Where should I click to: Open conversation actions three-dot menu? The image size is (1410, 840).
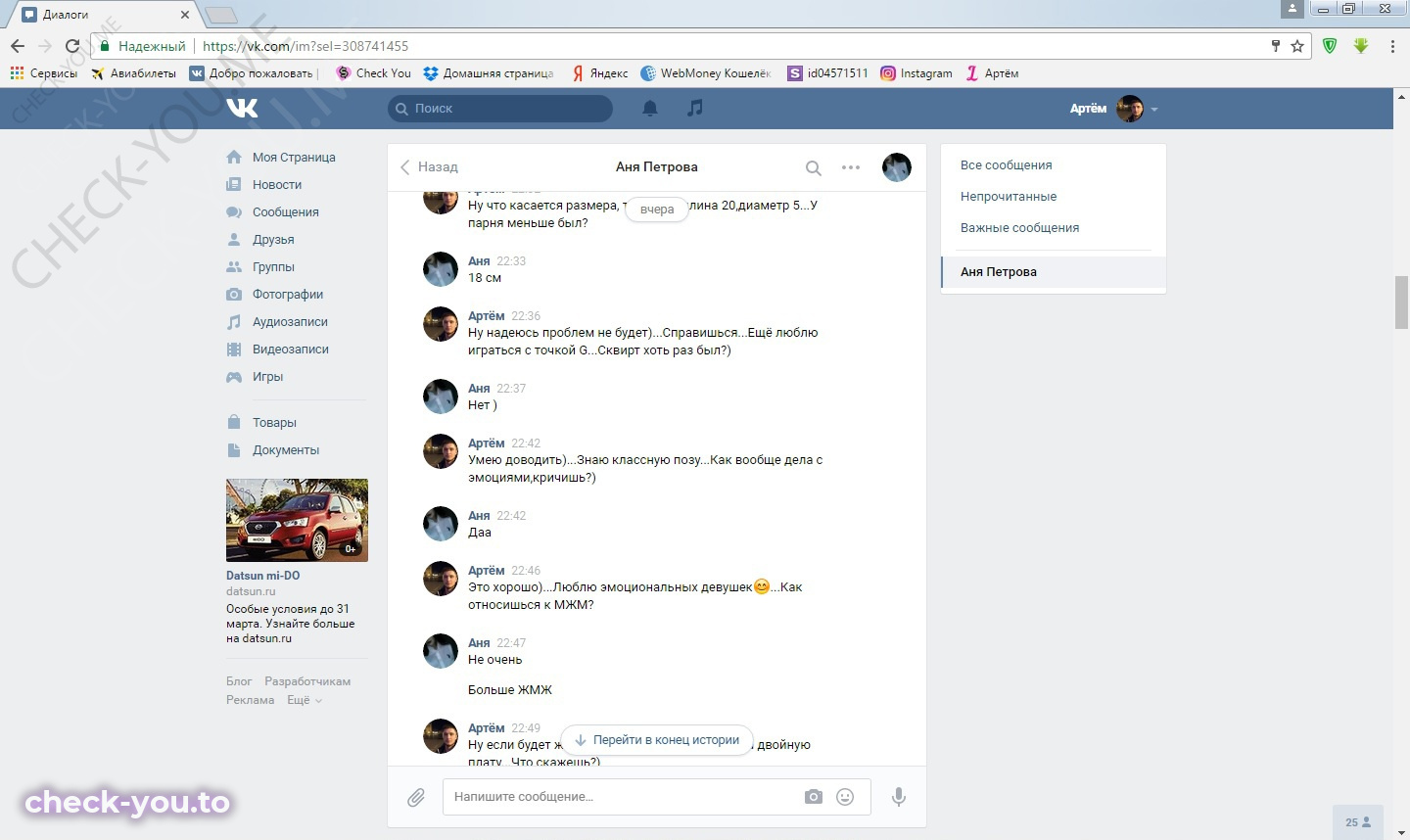point(851,167)
